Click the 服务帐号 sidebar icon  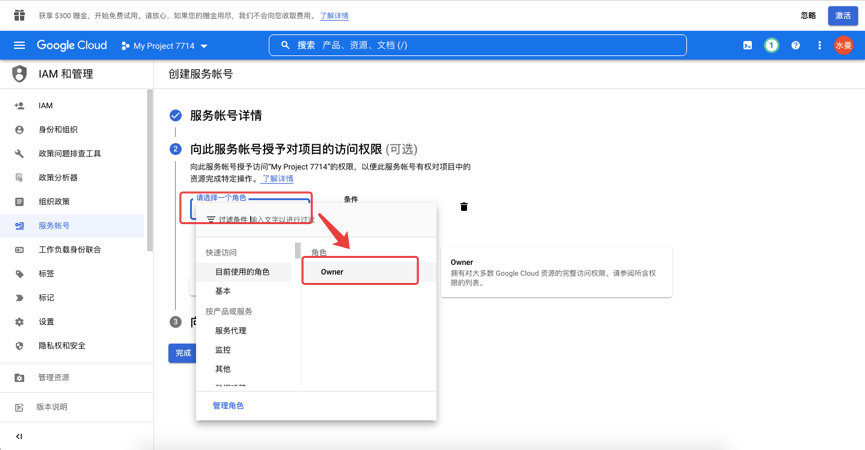pos(19,226)
